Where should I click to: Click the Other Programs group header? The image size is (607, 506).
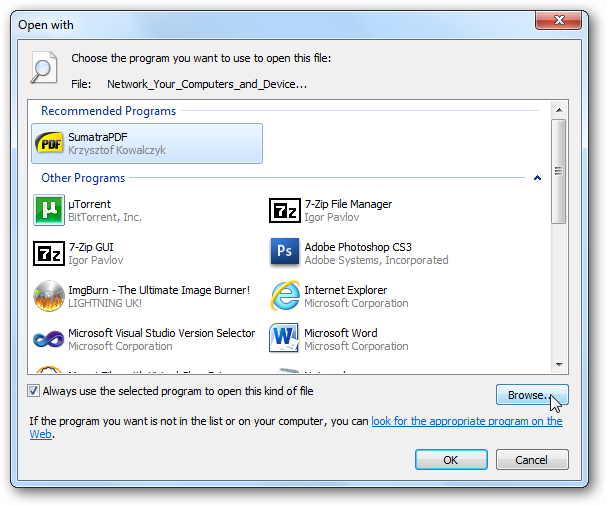click(x=83, y=178)
